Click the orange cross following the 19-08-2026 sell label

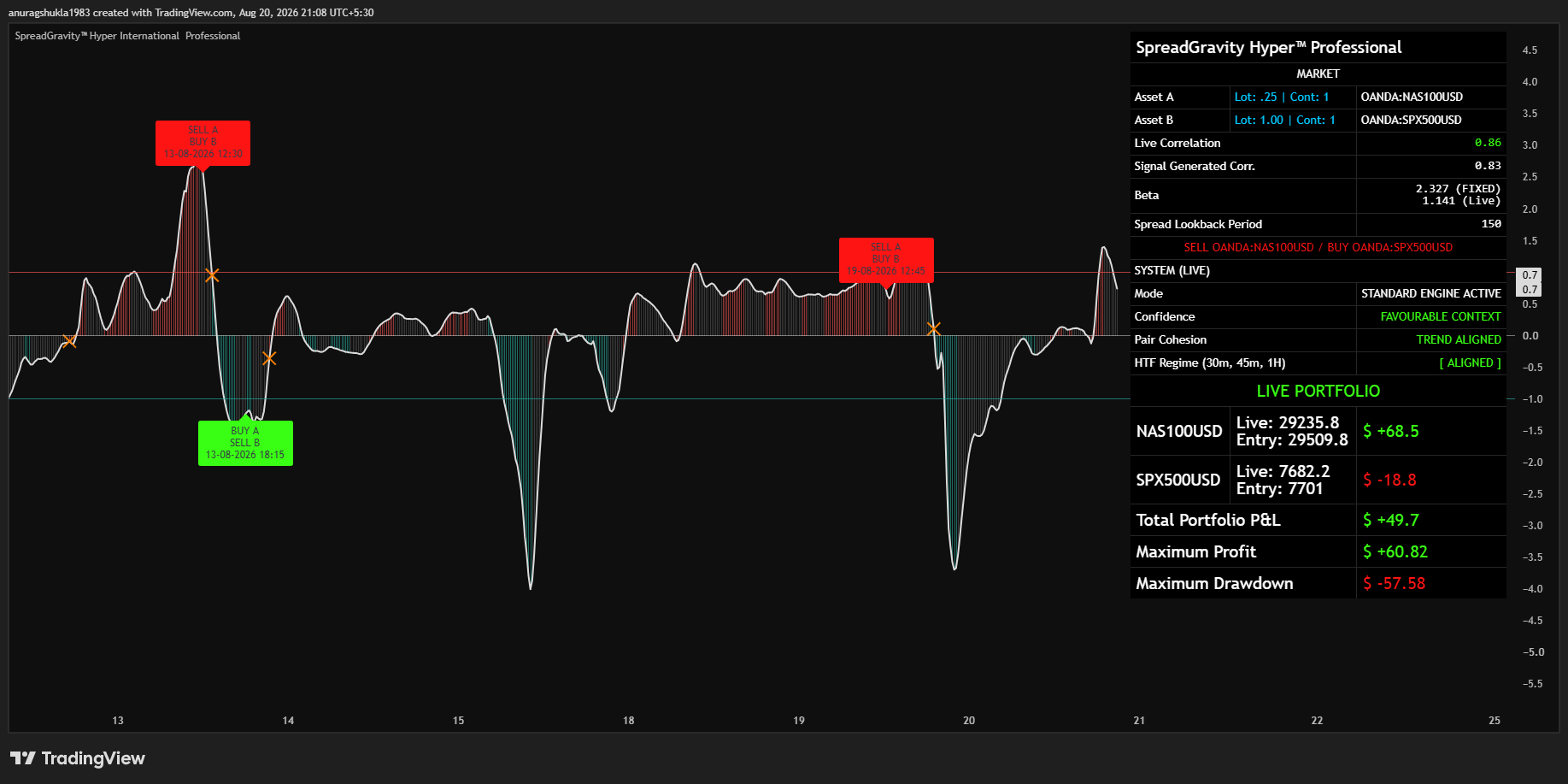934,328
